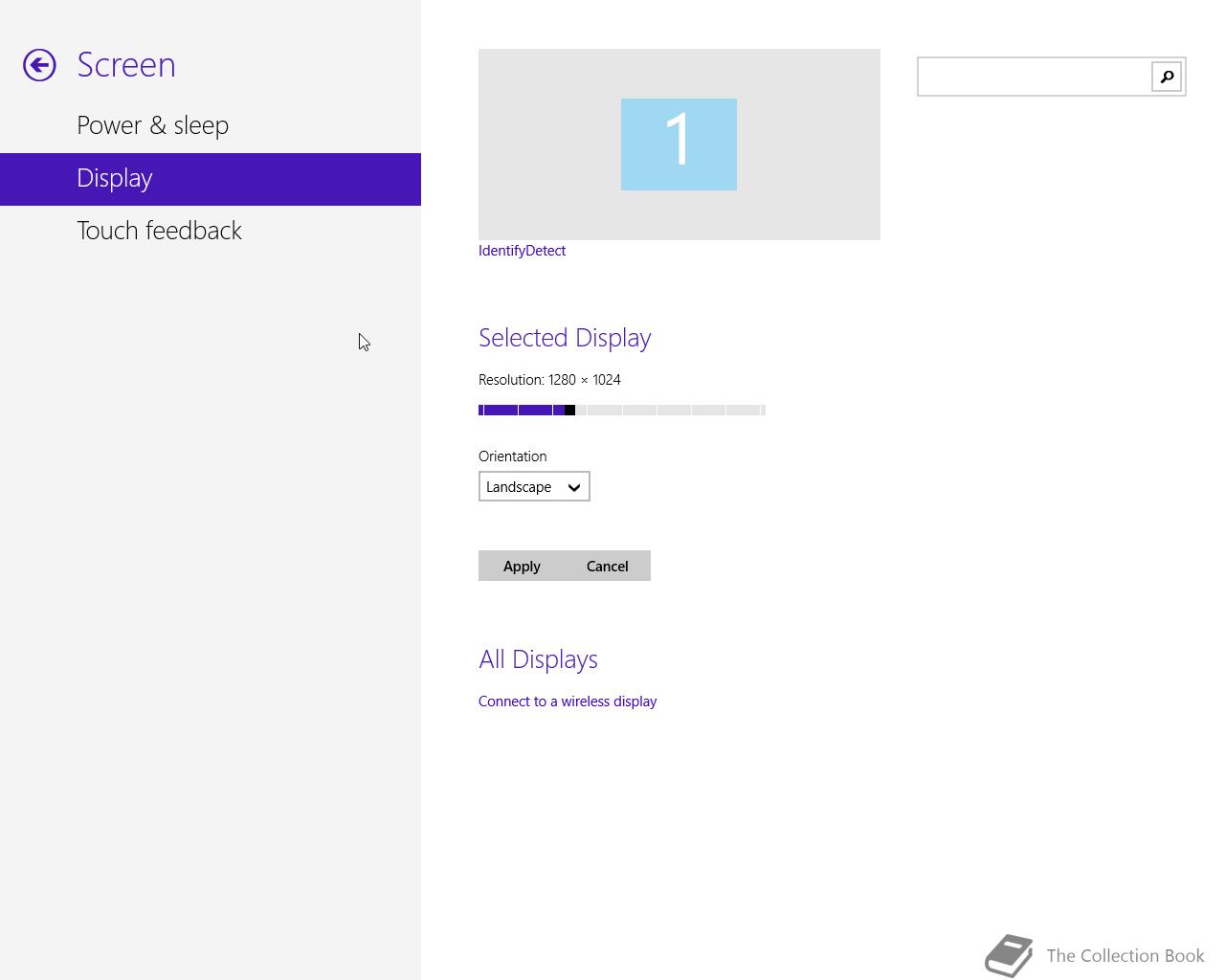This screenshot has height=980, width=1225.
Task: Select the display 1 monitor thumbnail
Action: 679,145
